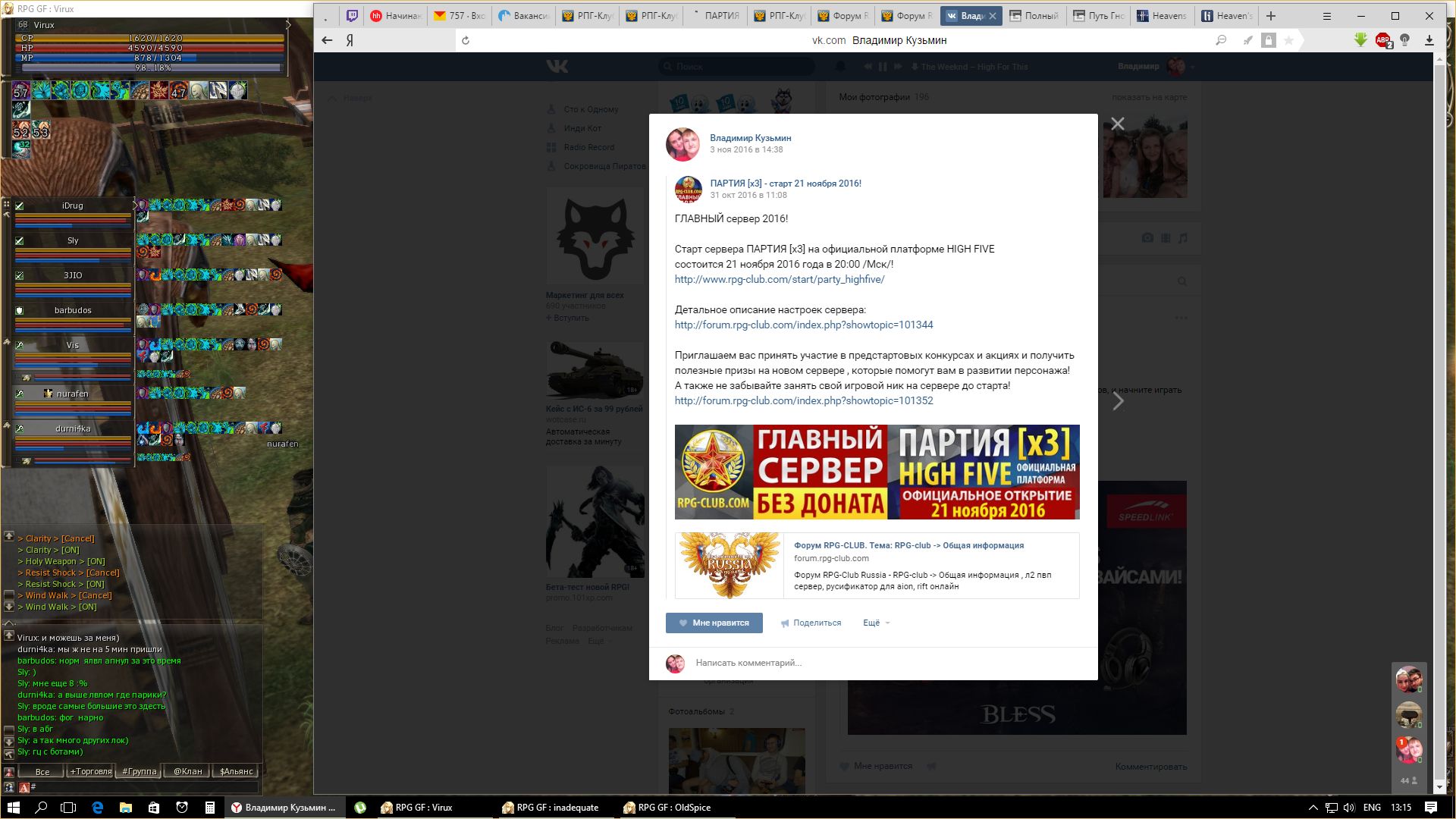This screenshot has height=819, width=1456.
Task: Click the green download arrow extension
Action: click(x=1360, y=40)
